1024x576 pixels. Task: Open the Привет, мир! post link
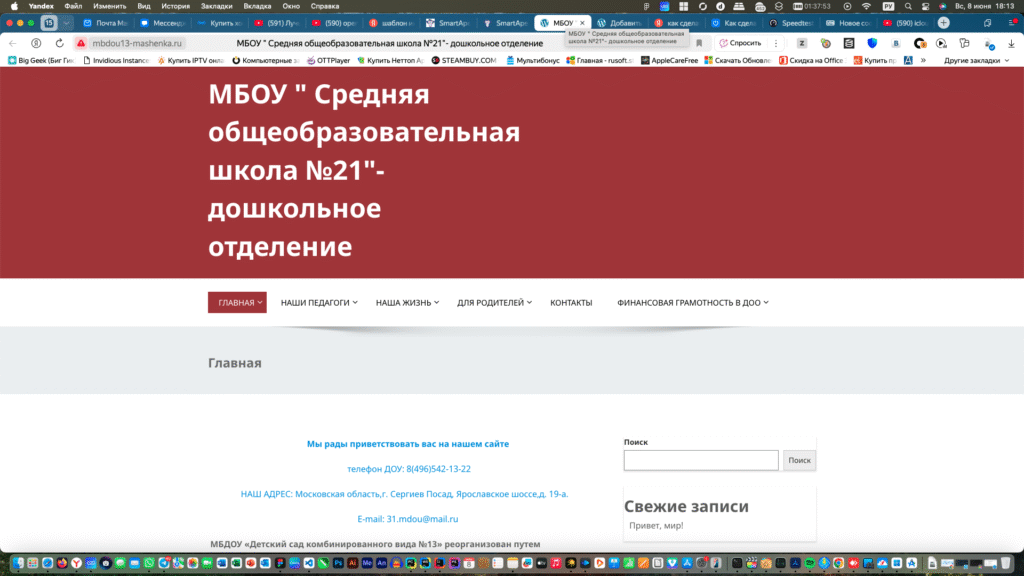click(x=656, y=526)
